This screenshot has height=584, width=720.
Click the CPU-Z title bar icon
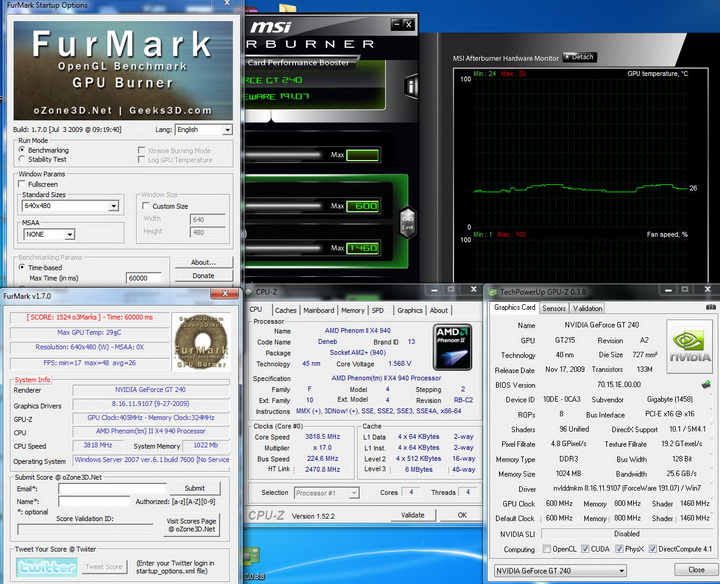click(249, 292)
